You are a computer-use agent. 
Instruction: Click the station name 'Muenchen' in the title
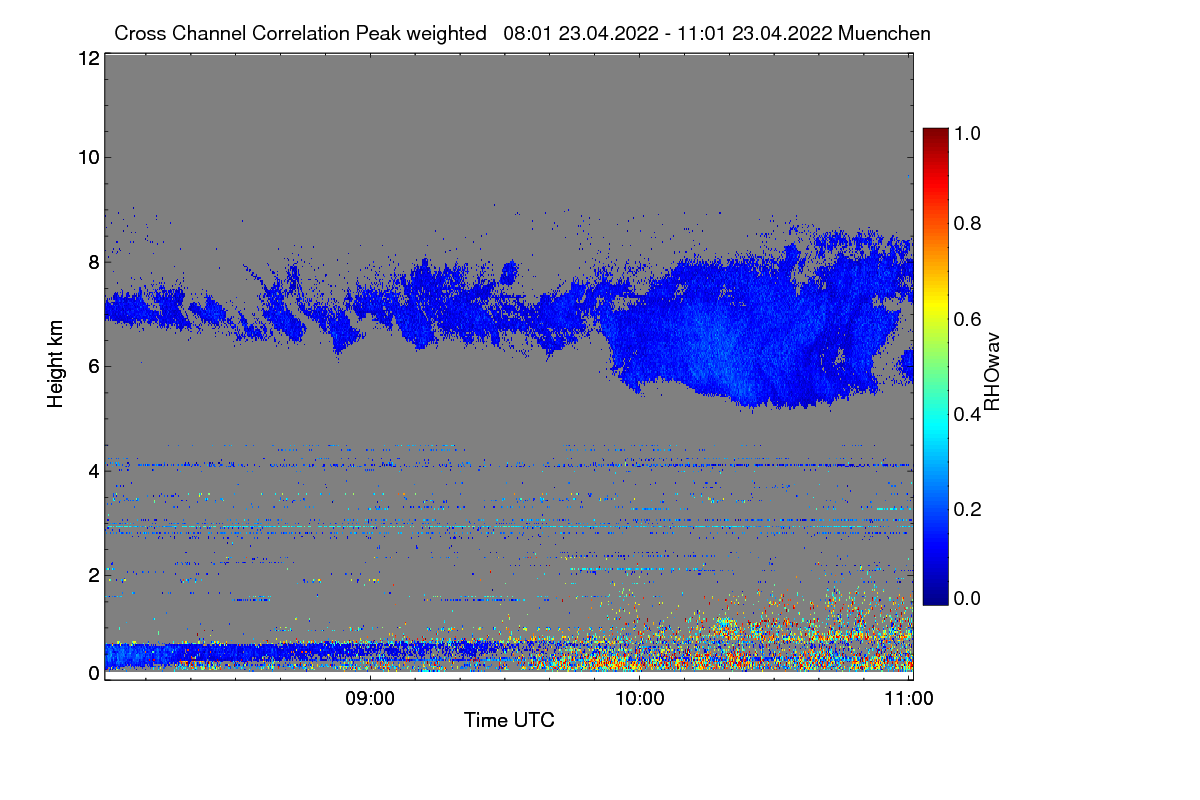[885, 33]
